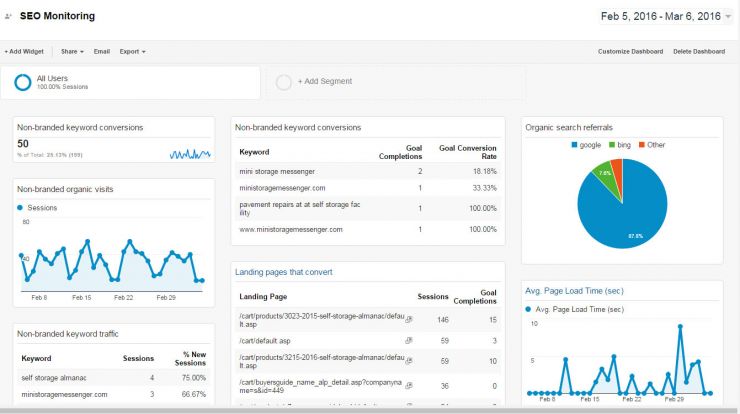Click Delete Dashboard
Screen dimensions: 740x414
[699, 51]
